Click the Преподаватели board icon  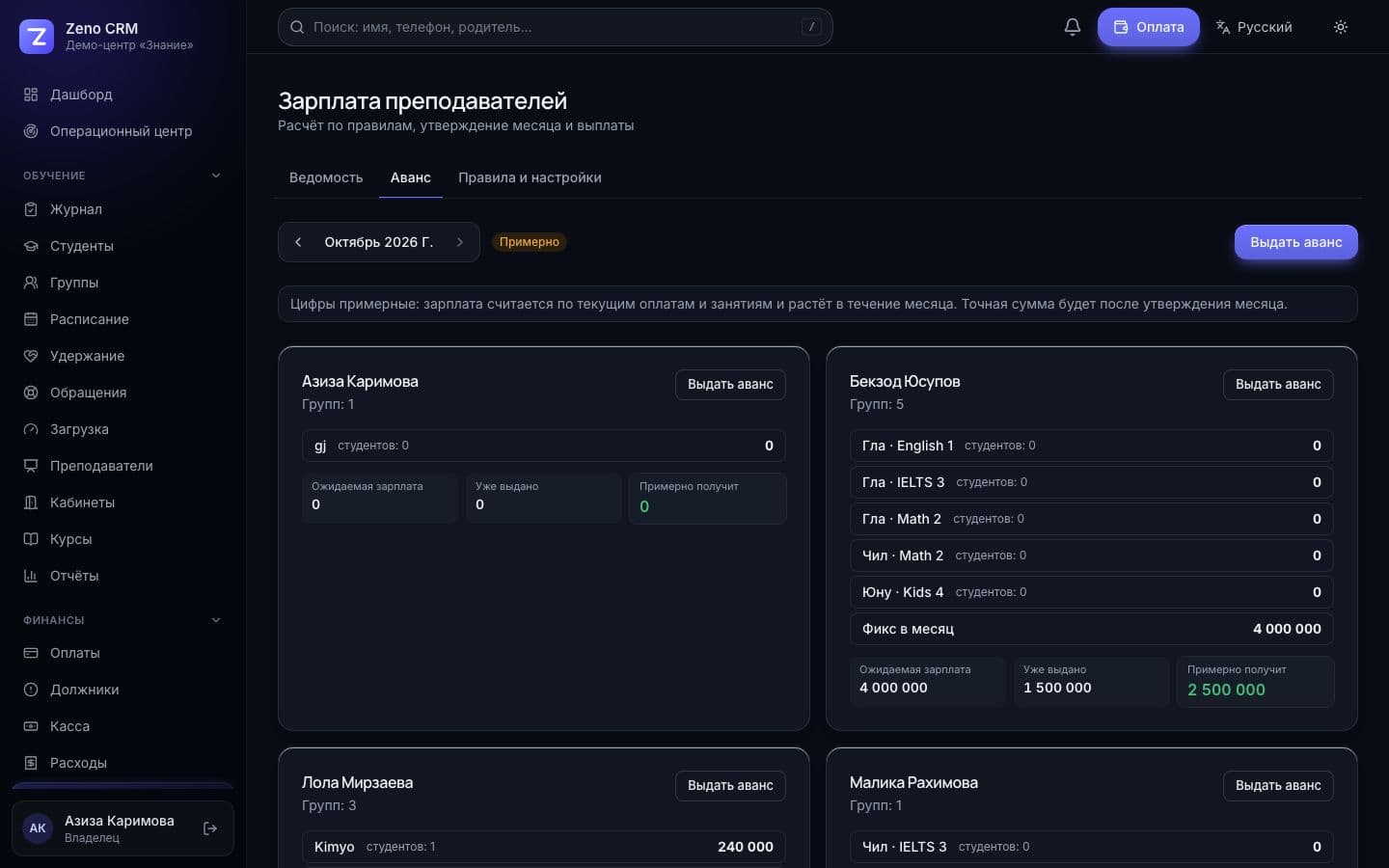click(31, 466)
